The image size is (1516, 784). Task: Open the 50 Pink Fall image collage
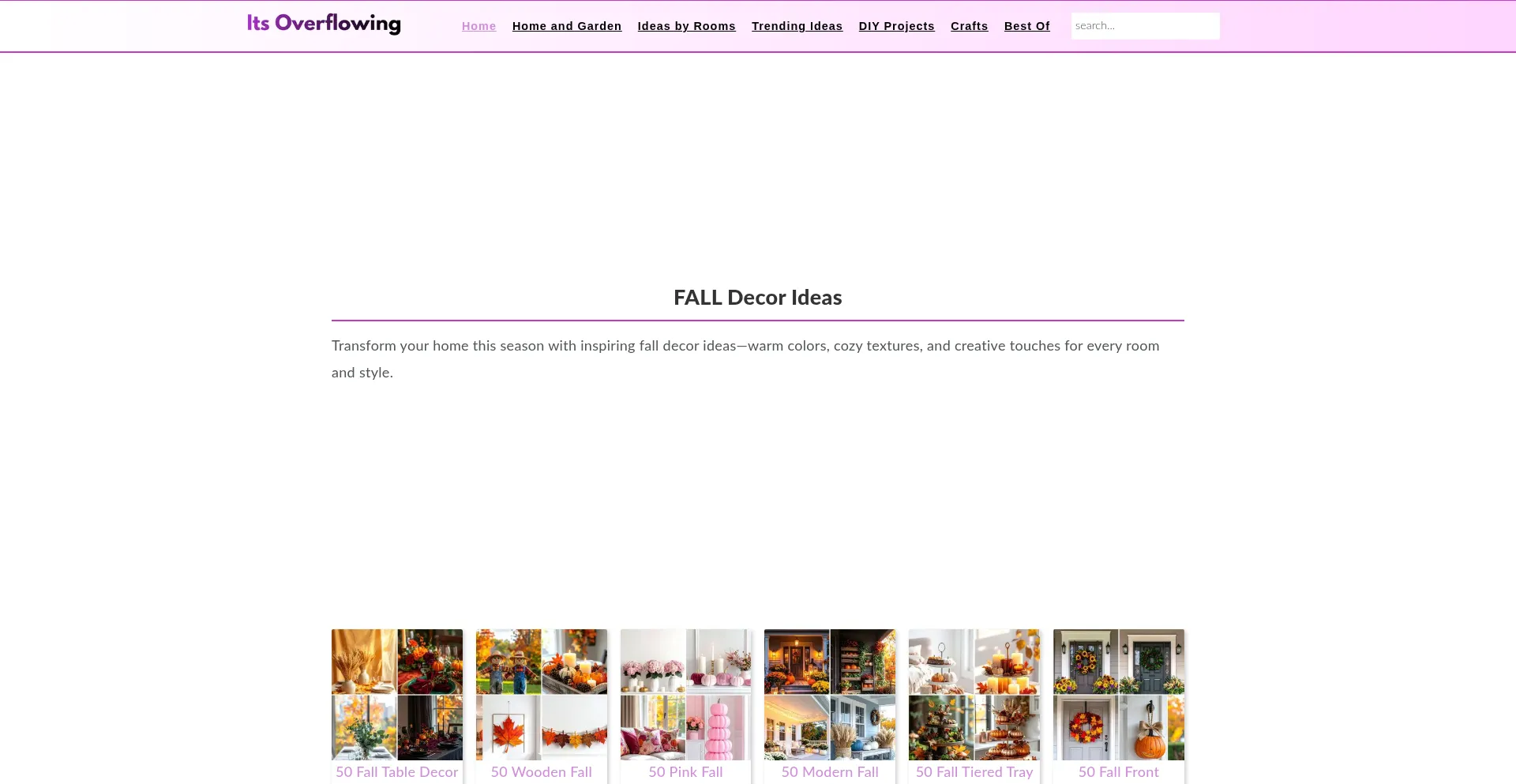tap(686, 695)
